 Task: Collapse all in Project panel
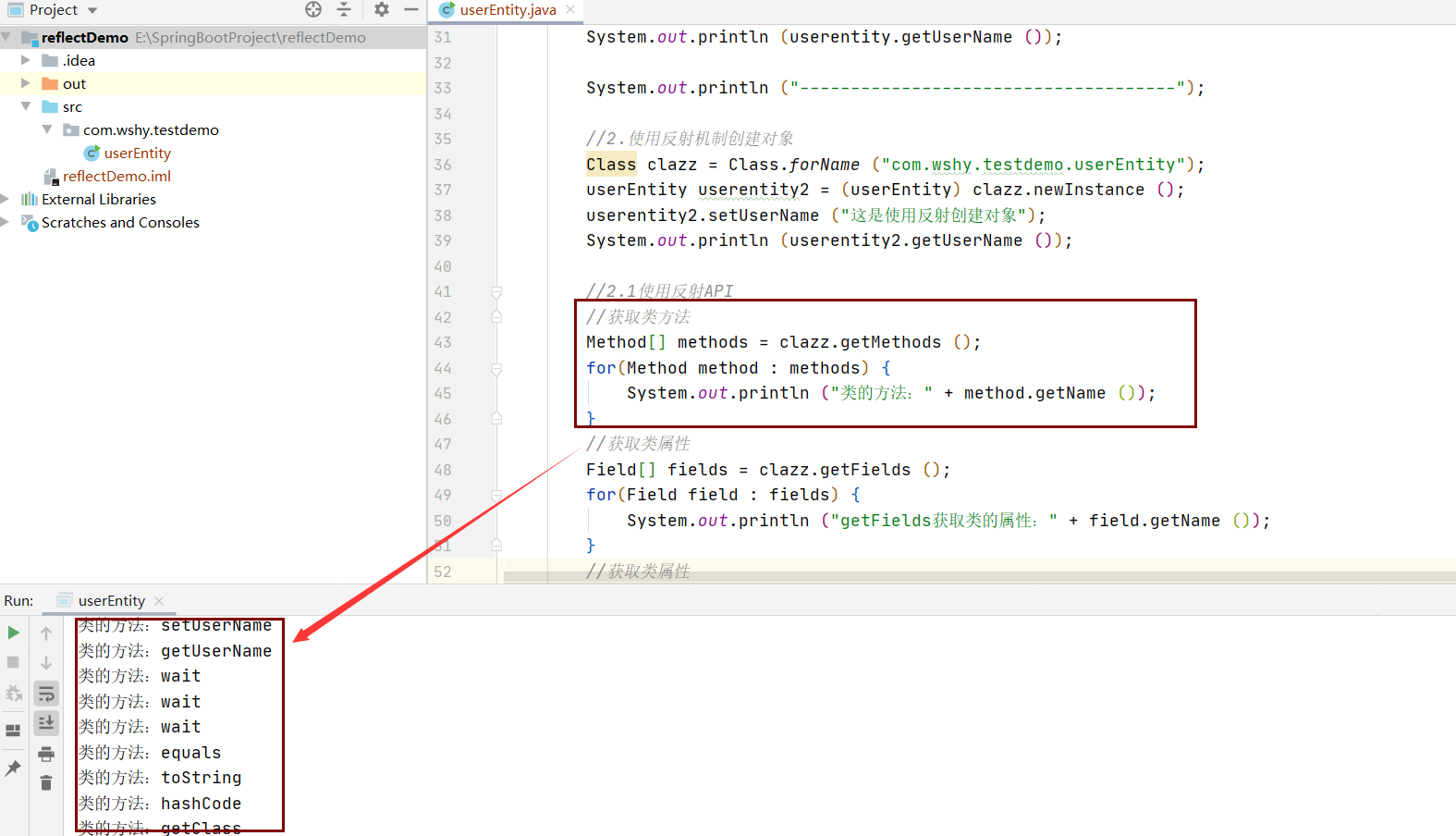(344, 9)
